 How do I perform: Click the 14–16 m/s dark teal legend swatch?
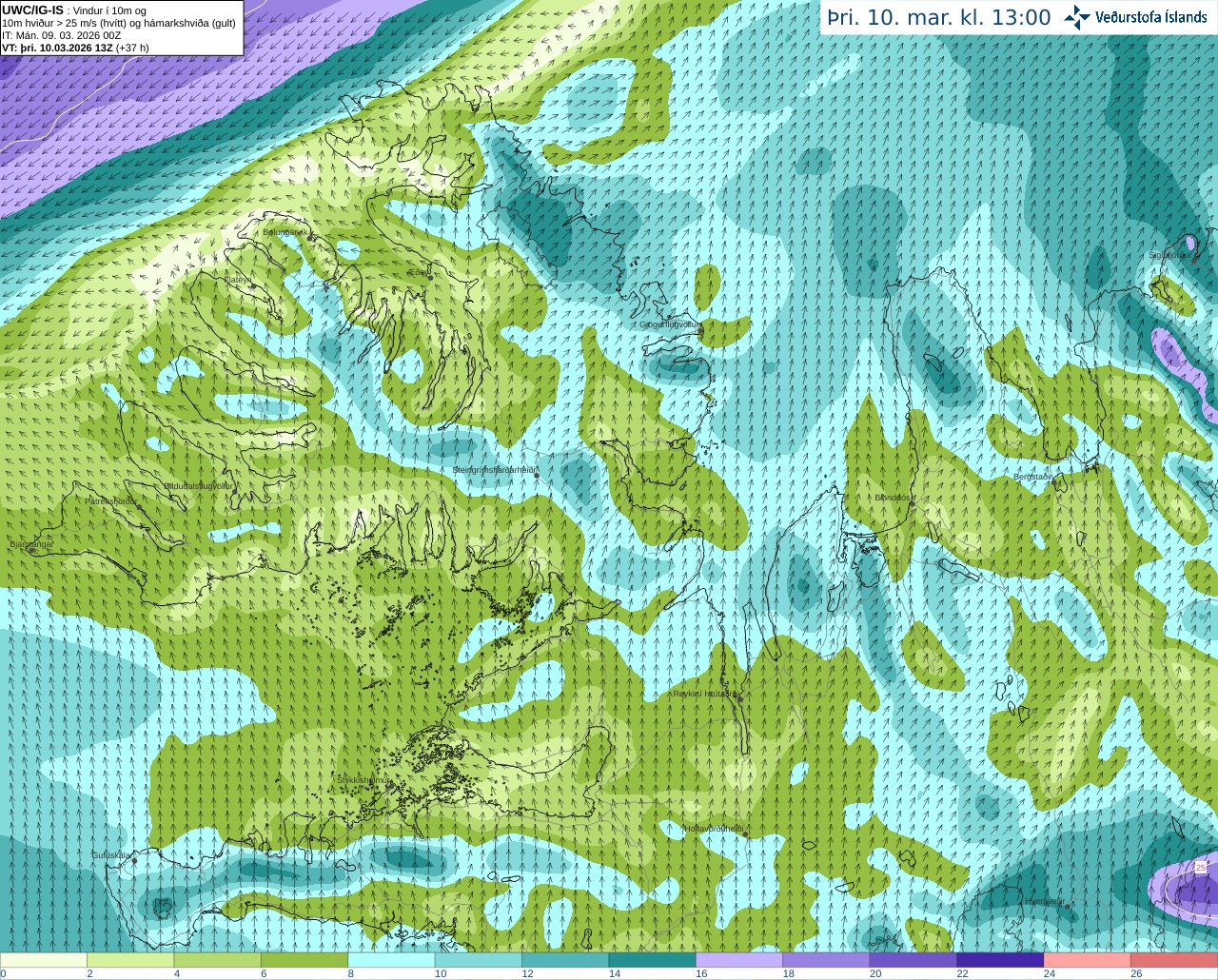[x=653, y=960]
